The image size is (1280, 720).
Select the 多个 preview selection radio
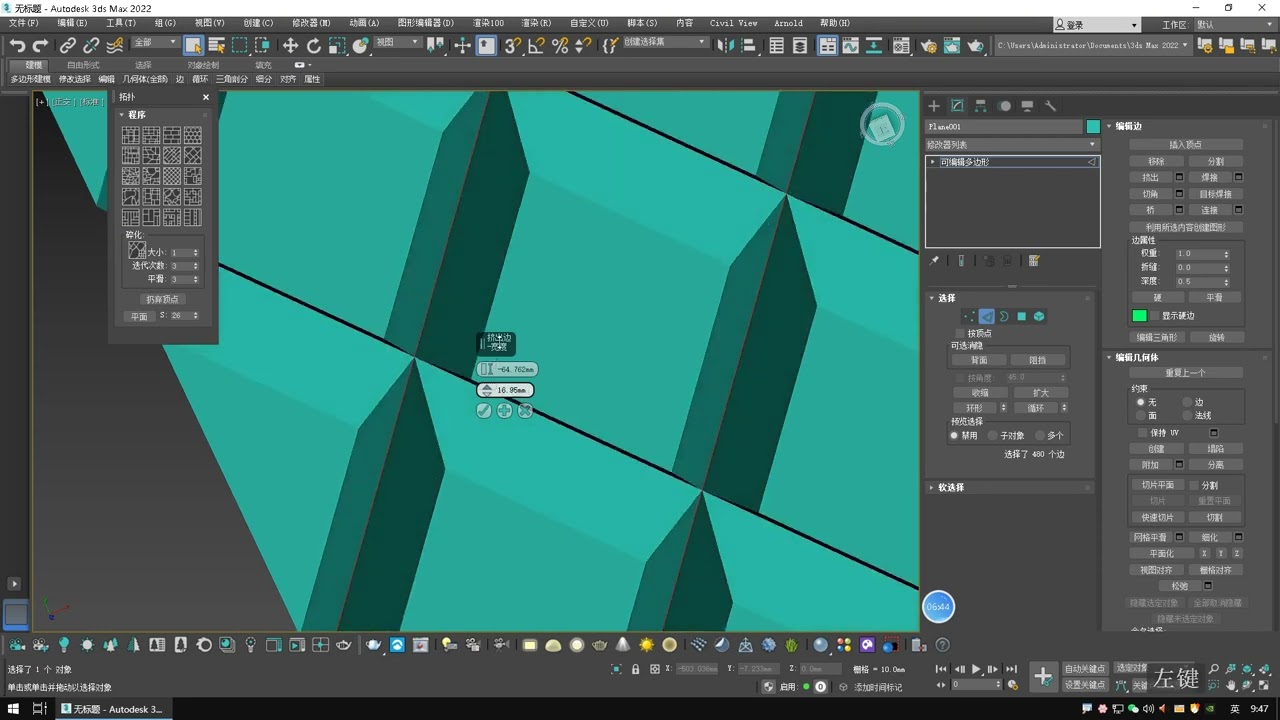pos(1041,436)
